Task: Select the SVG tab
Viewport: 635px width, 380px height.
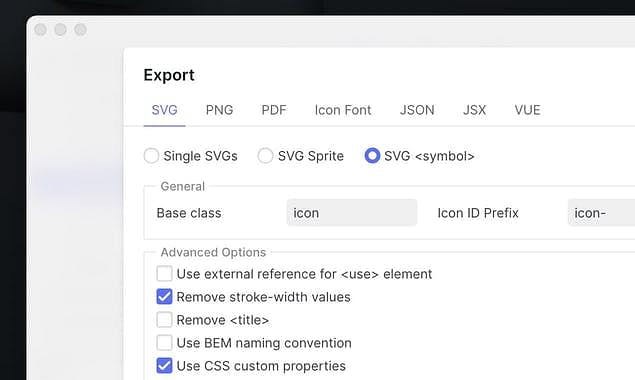Action: pos(164,110)
